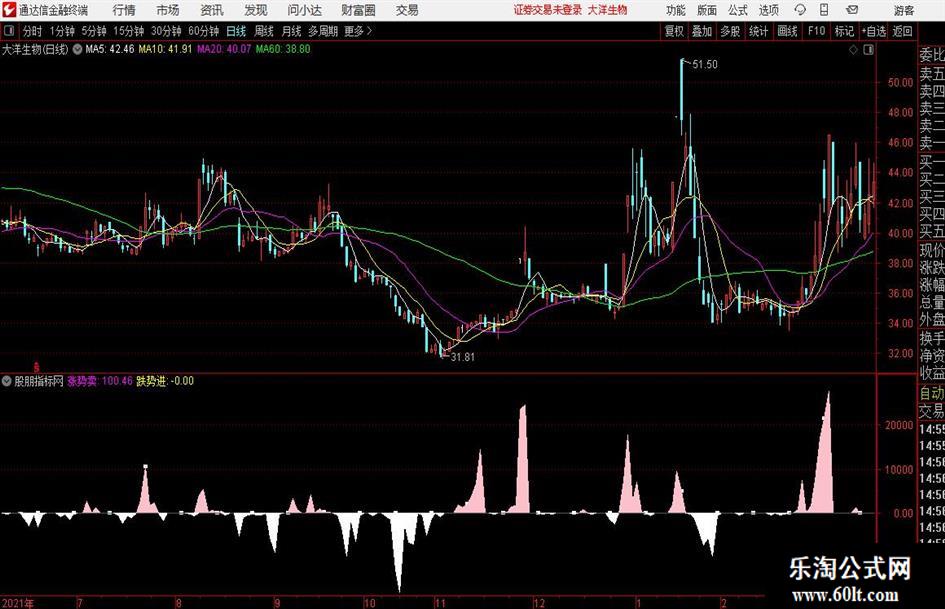Switch to the 月线 monthly tab

point(291,31)
